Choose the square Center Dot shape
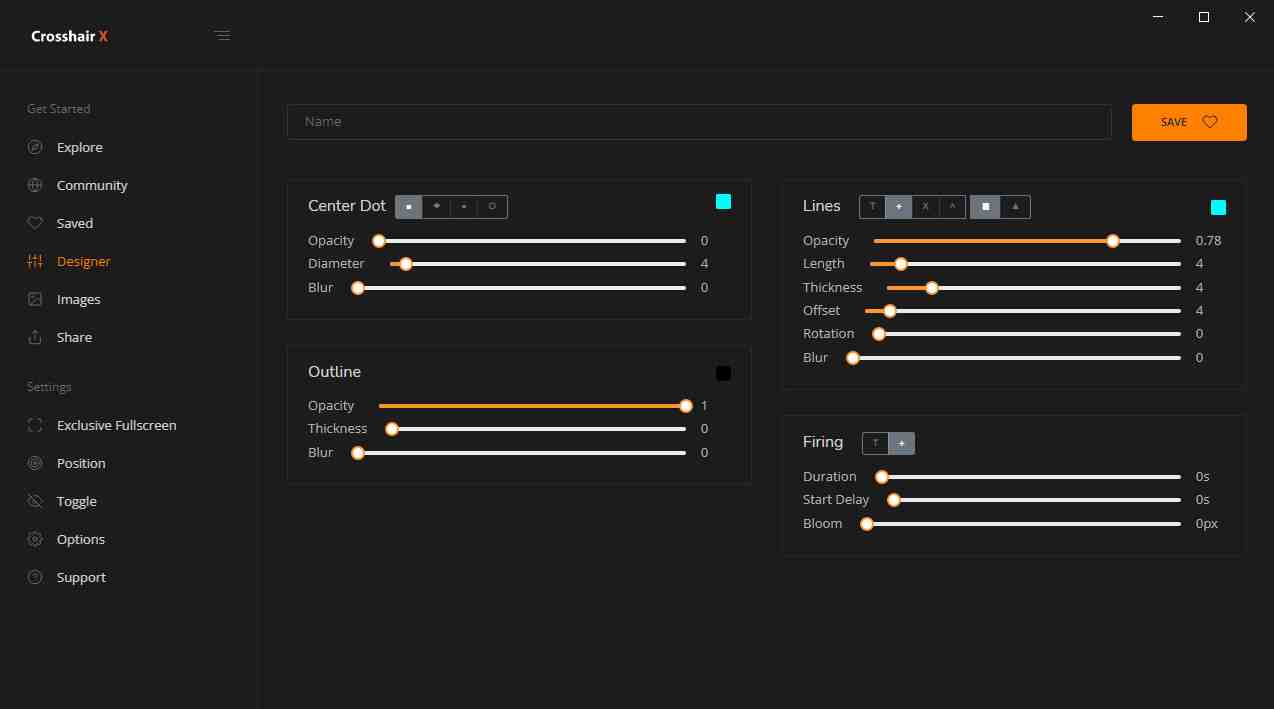The image size is (1274, 709). 408,207
